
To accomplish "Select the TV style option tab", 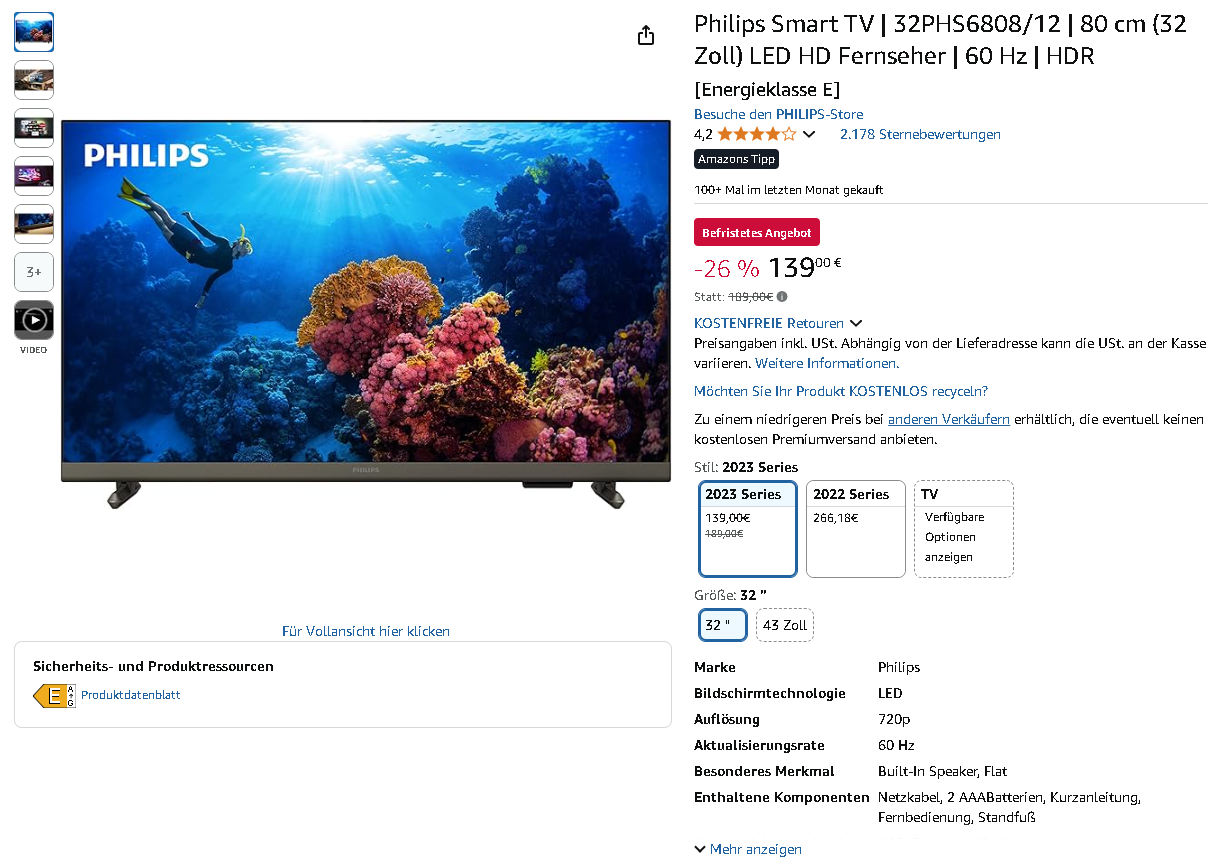I will (x=964, y=529).
